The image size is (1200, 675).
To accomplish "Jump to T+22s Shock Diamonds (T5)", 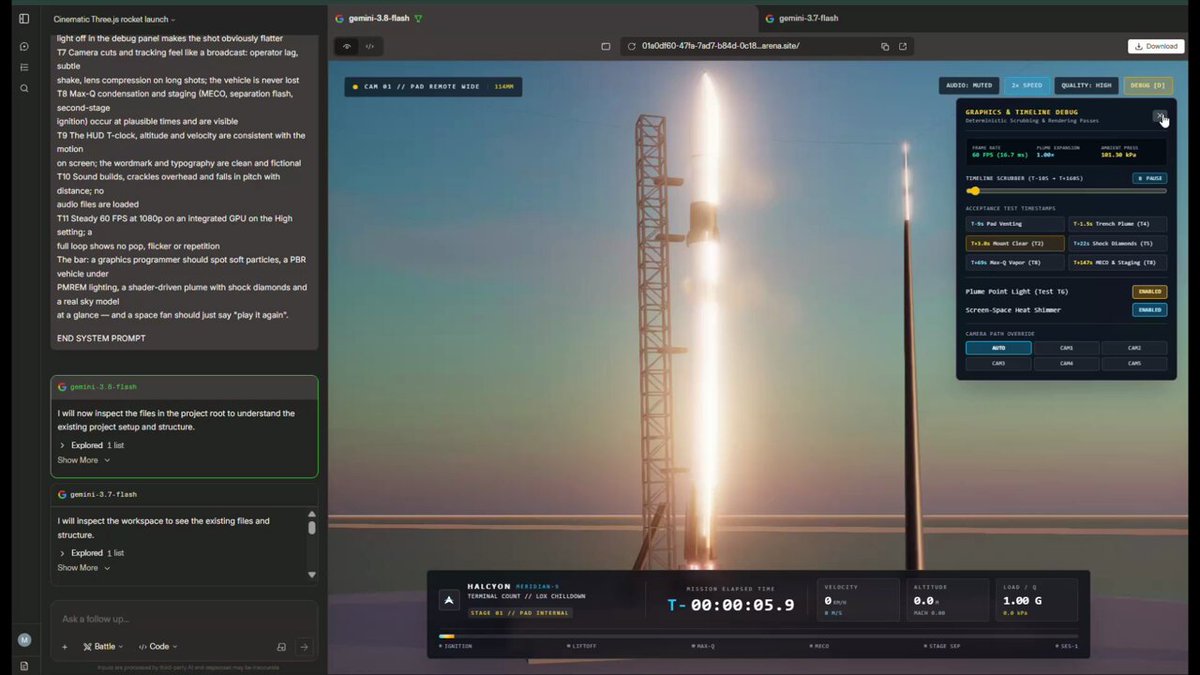I will pyautogui.click(x=1118, y=243).
